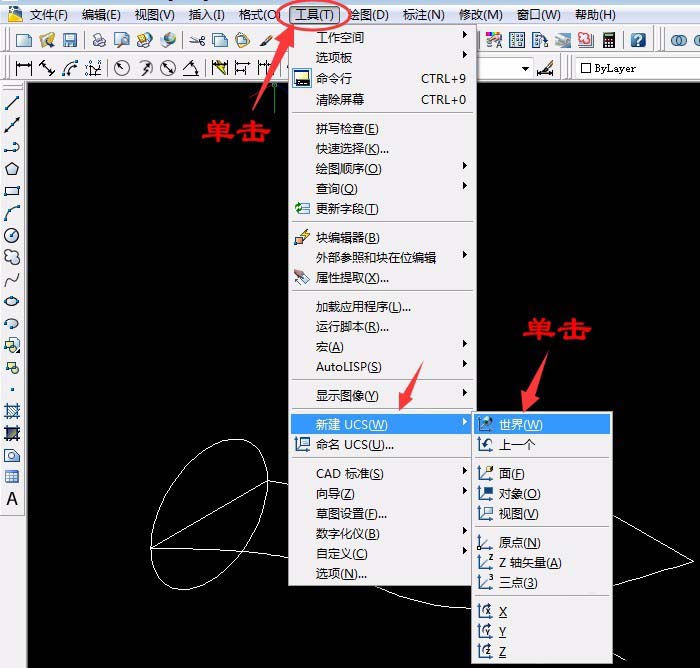Open the 插入(I) menu
Viewport: 700px width, 668px height.
point(206,15)
